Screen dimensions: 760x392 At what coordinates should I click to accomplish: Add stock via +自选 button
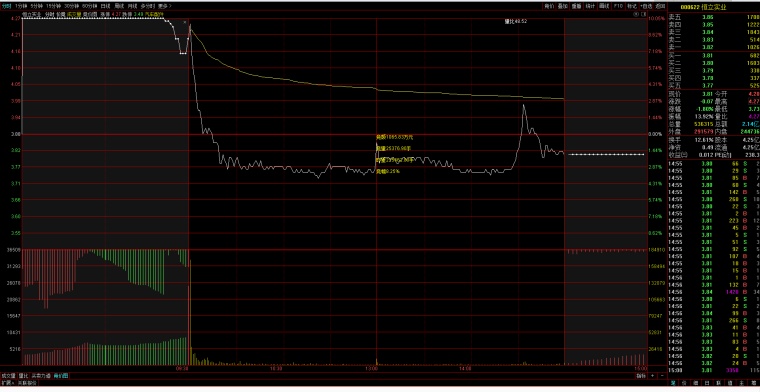point(647,6)
